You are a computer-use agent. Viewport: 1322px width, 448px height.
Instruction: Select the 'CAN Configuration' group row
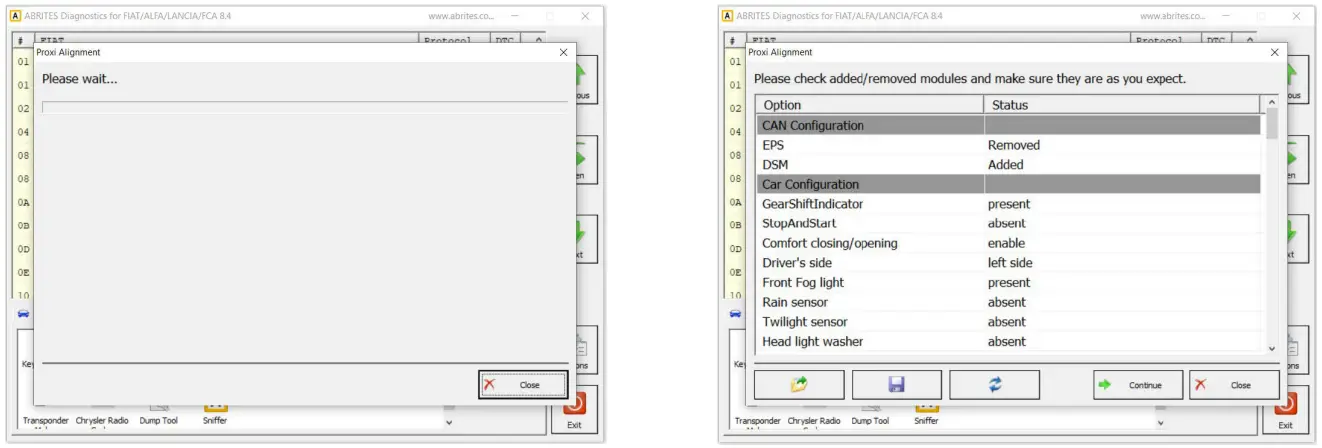pyautogui.click(x=1008, y=125)
